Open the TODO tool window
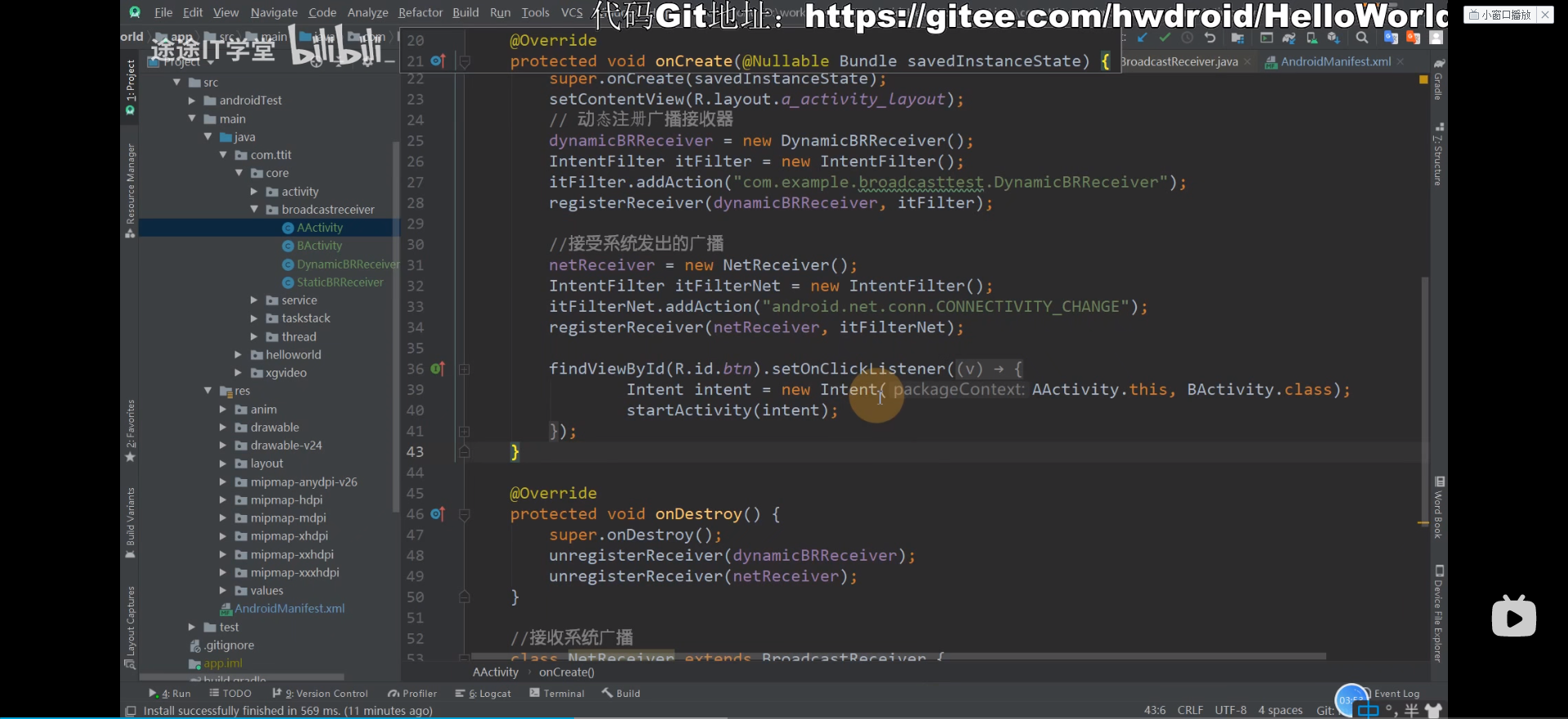This screenshot has width=1568, height=719. [230, 693]
